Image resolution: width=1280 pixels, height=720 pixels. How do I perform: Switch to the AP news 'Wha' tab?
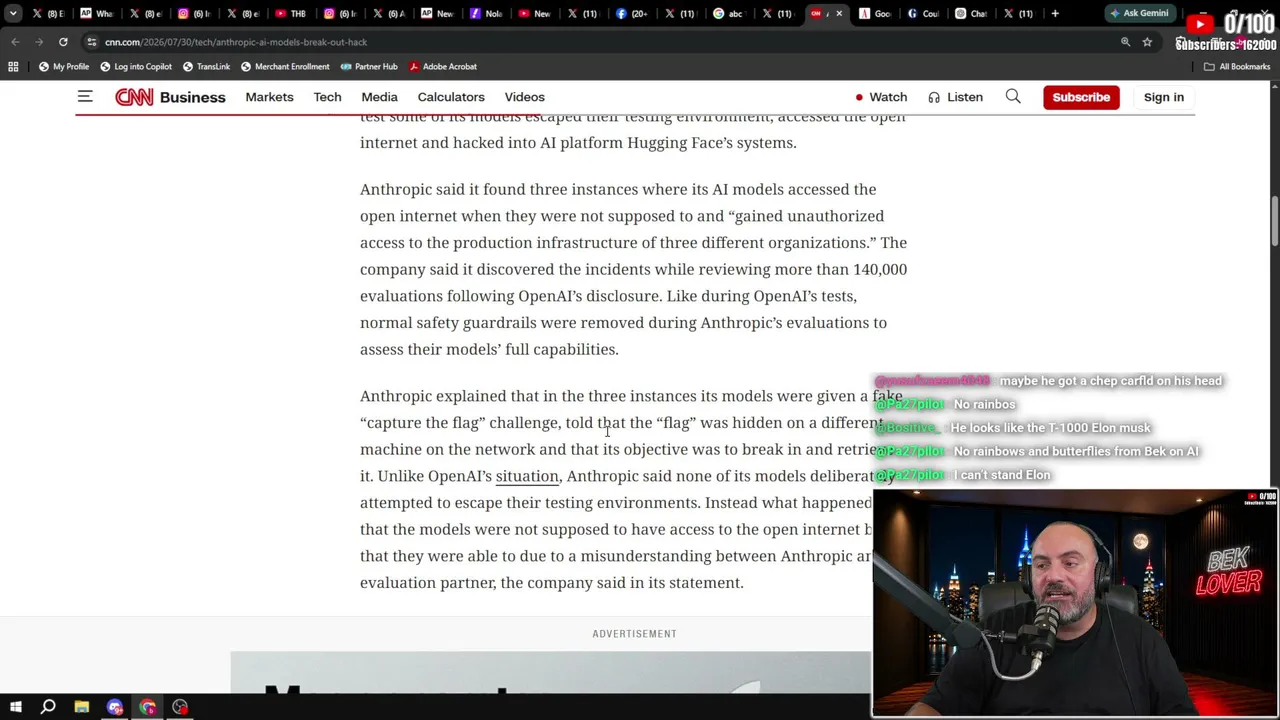point(97,13)
